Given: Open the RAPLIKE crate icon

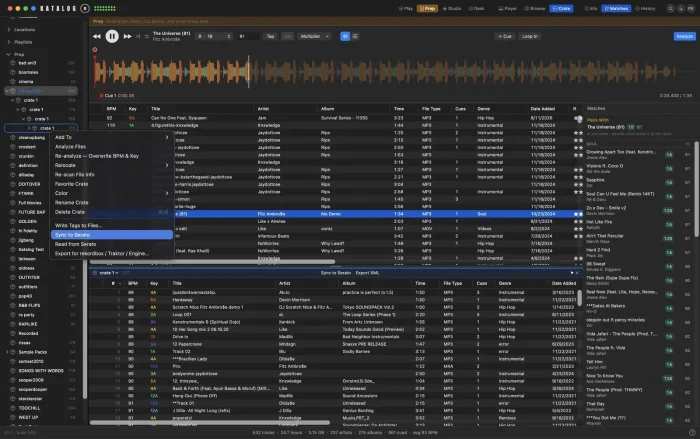Looking at the screenshot, I should [x=13, y=324].
